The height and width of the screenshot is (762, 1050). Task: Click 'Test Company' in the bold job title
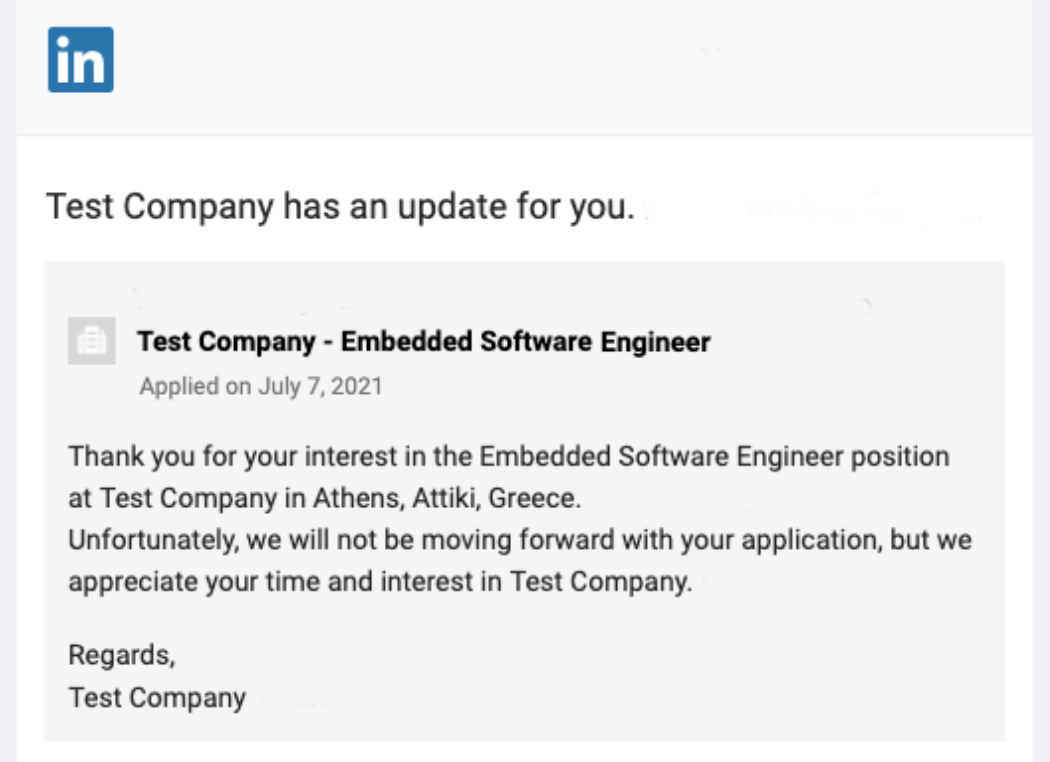(226, 341)
